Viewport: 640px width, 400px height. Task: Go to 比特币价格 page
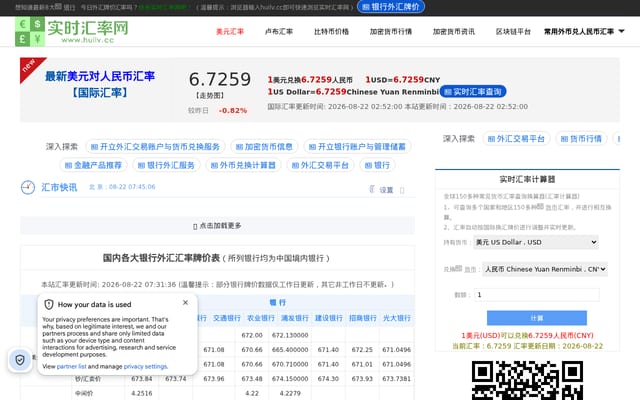point(331,31)
